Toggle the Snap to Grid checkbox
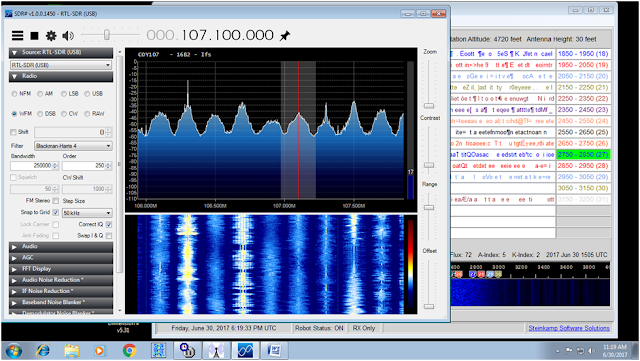Image resolution: width=640 pixels, height=361 pixels. pos(56,213)
